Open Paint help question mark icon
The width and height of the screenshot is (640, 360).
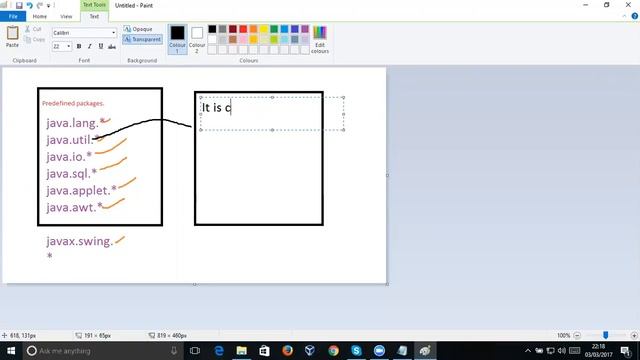click(x=635, y=16)
